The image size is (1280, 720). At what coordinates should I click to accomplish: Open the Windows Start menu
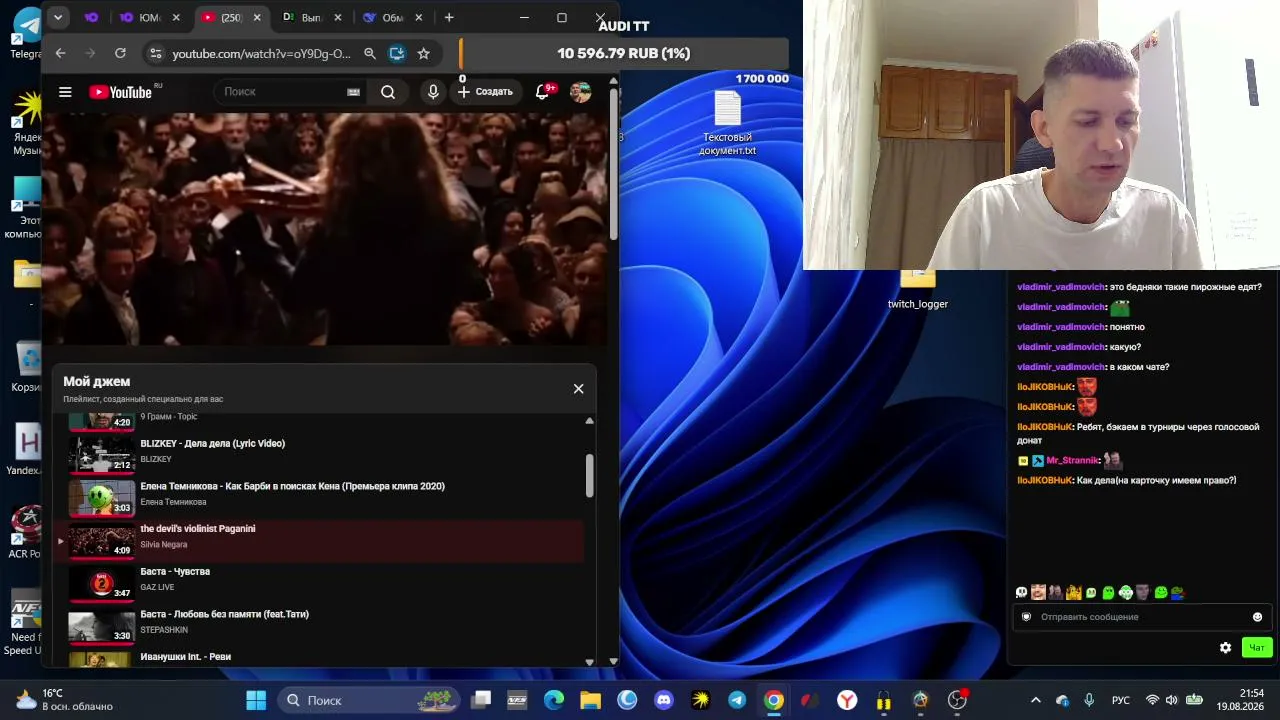(x=256, y=700)
